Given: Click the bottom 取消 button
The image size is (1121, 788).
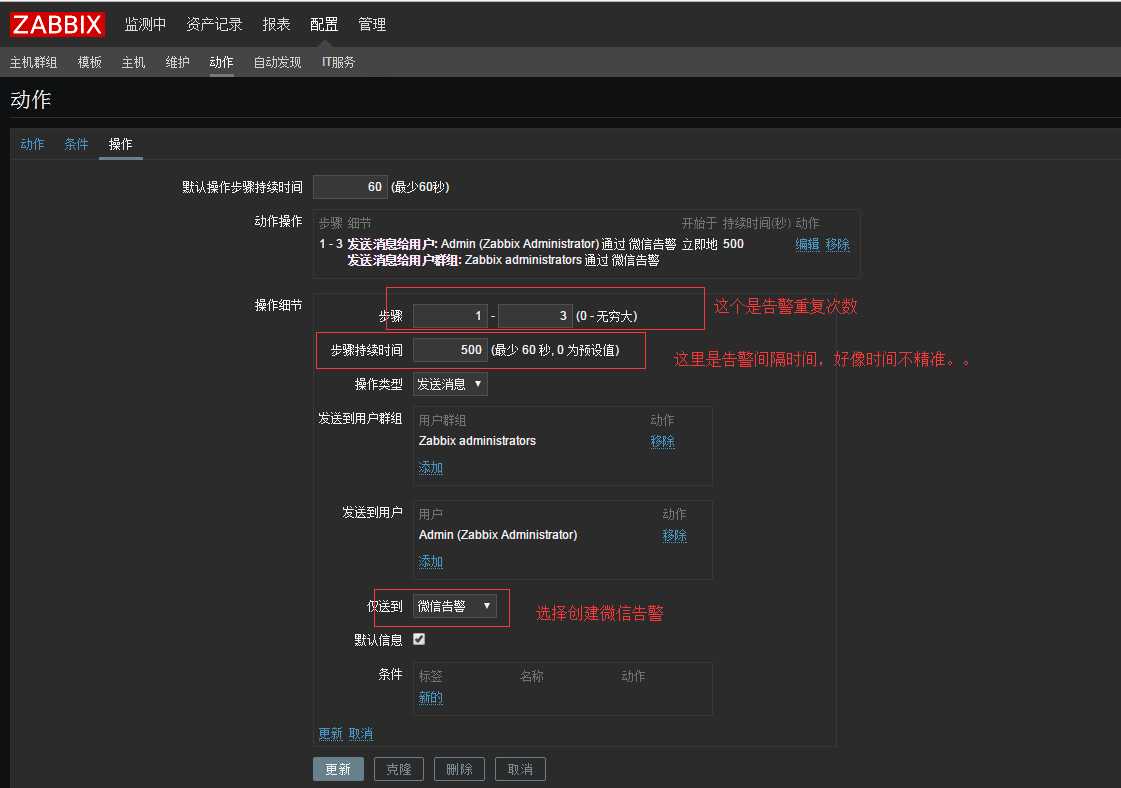Looking at the screenshot, I should pyautogui.click(x=520, y=769).
